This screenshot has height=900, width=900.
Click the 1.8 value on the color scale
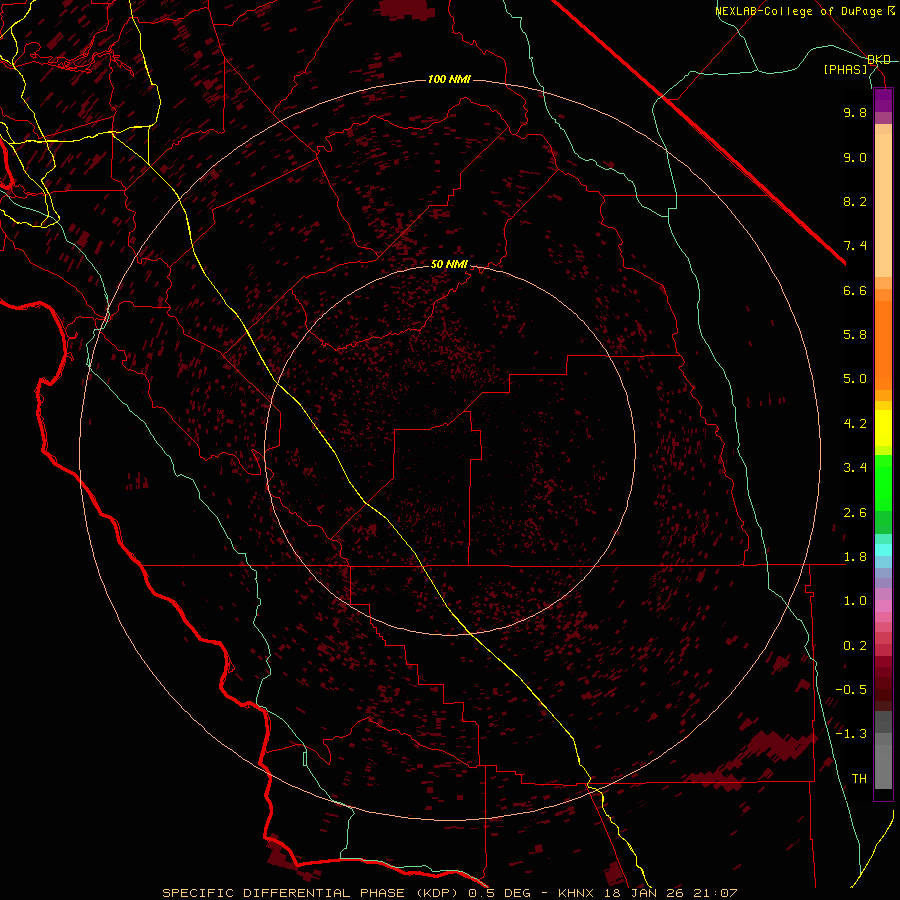click(x=855, y=557)
